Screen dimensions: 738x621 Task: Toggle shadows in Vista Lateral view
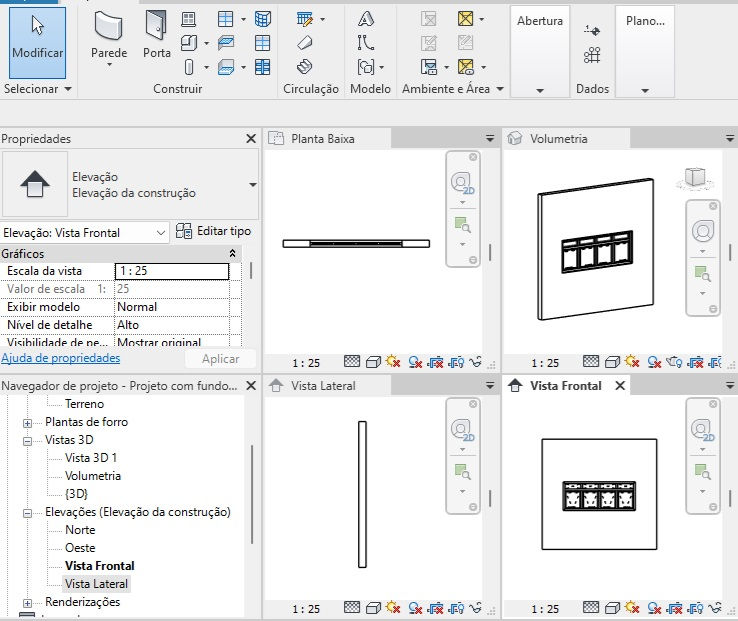coord(415,608)
